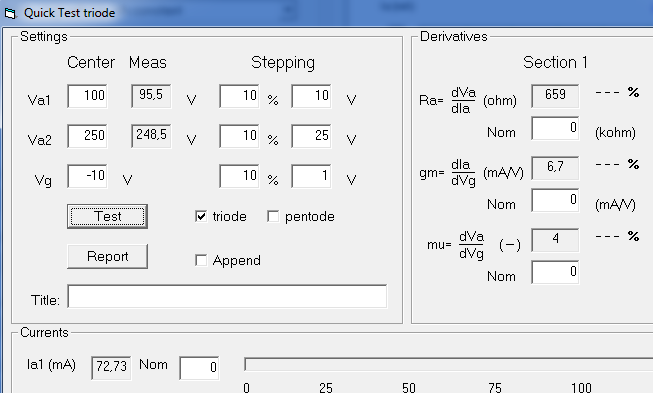
Task: Click the gm Nom mA/V field
Action: point(555,200)
